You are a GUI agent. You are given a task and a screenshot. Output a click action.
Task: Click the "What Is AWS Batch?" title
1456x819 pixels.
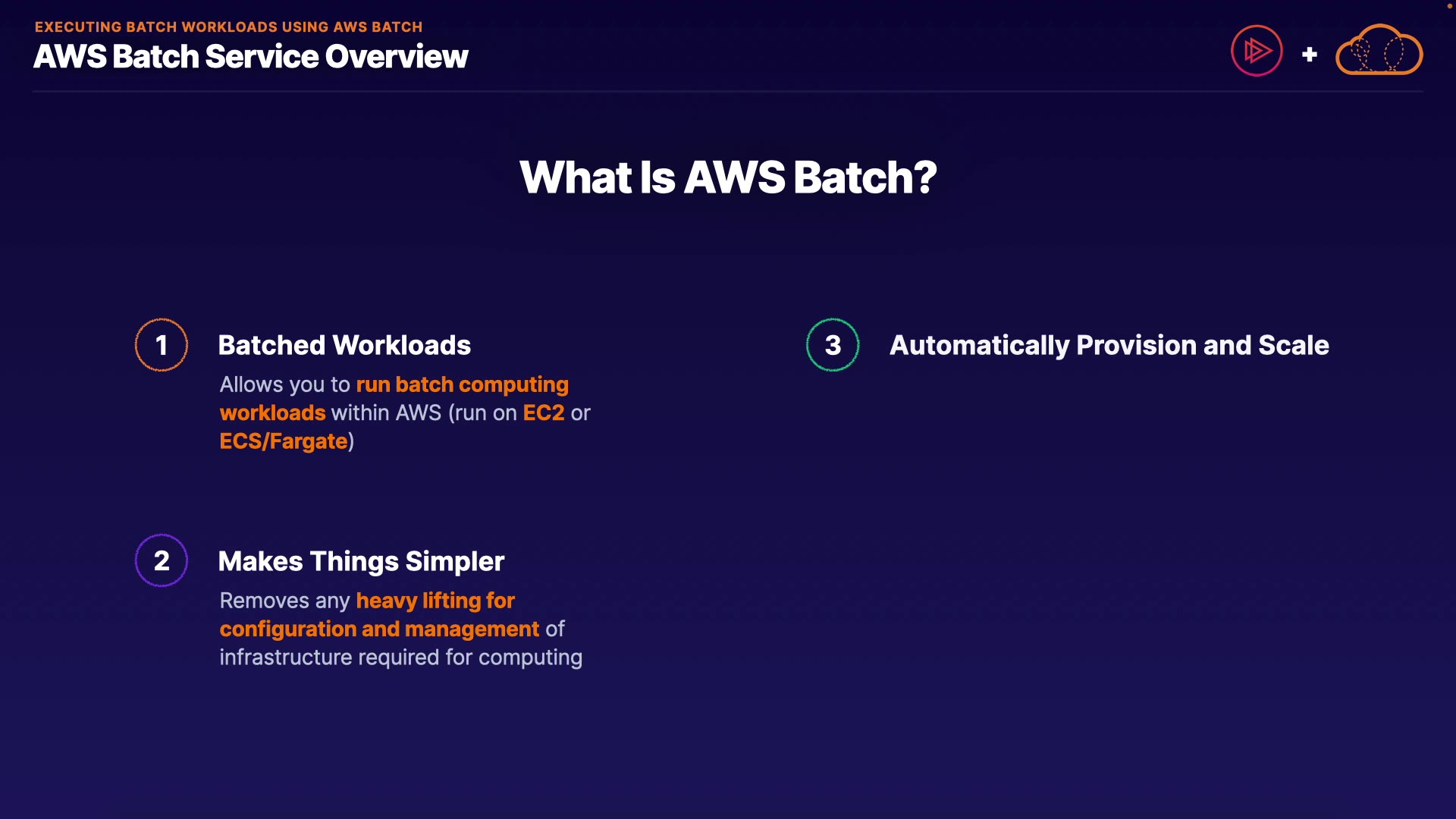click(728, 177)
